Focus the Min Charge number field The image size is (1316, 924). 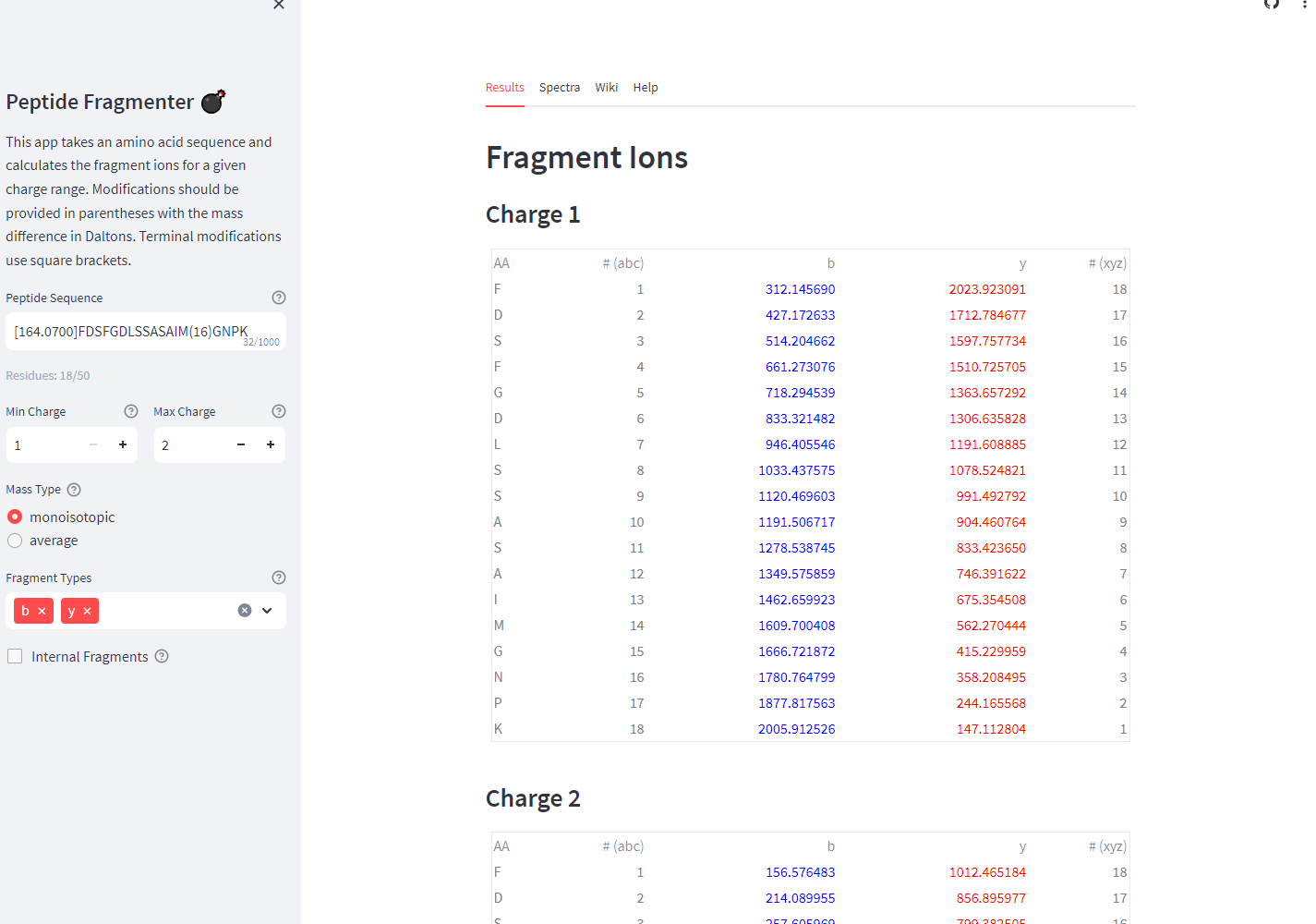tap(44, 444)
